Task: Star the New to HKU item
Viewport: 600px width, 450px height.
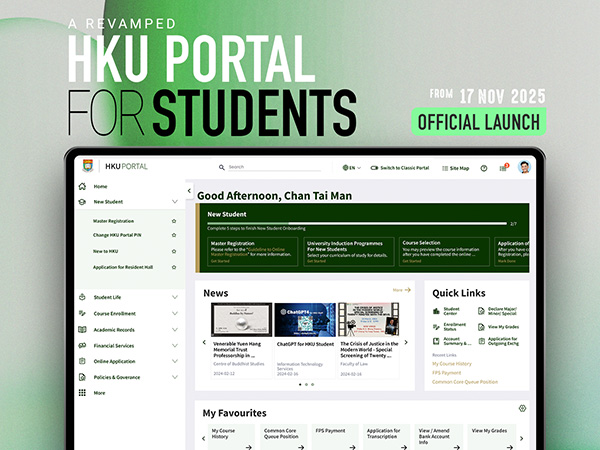Action: (174, 251)
